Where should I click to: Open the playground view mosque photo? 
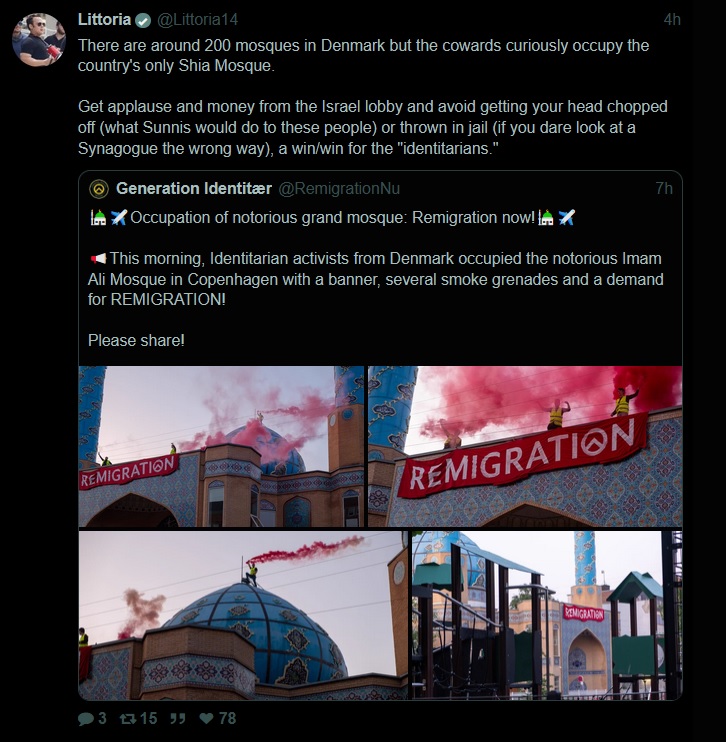[547, 615]
